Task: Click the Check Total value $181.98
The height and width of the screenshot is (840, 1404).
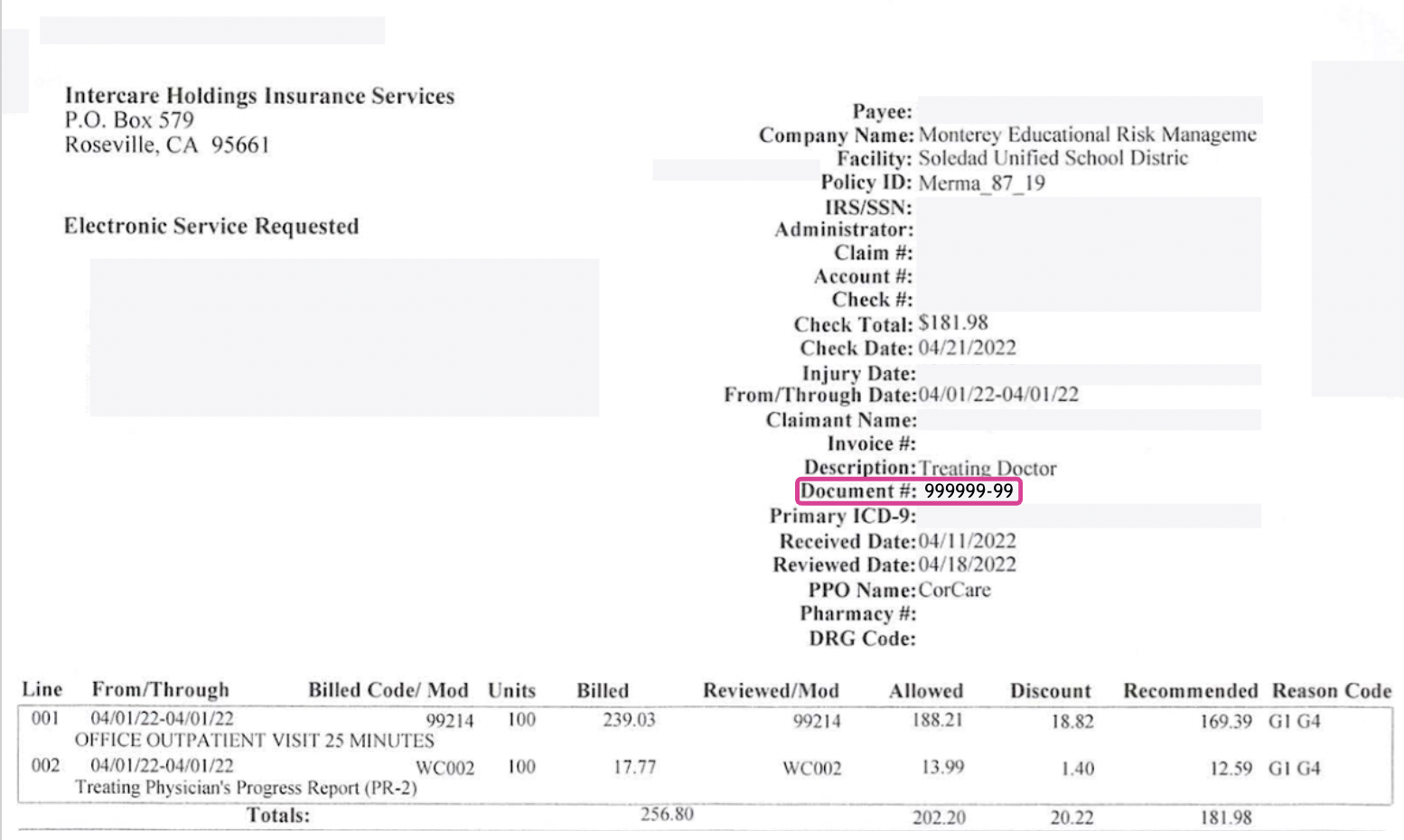Action: [x=953, y=323]
